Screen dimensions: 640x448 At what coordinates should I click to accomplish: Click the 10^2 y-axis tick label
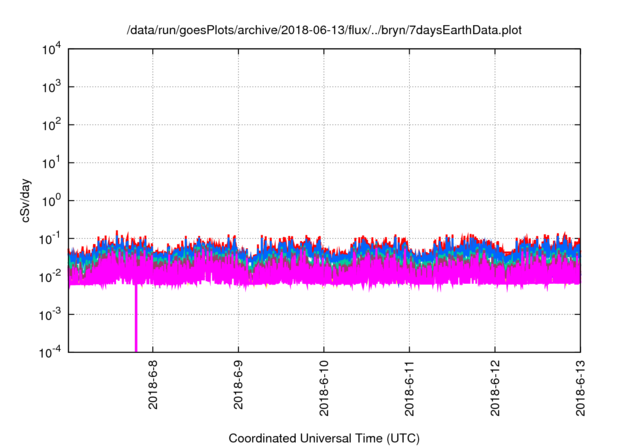[52, 125]
